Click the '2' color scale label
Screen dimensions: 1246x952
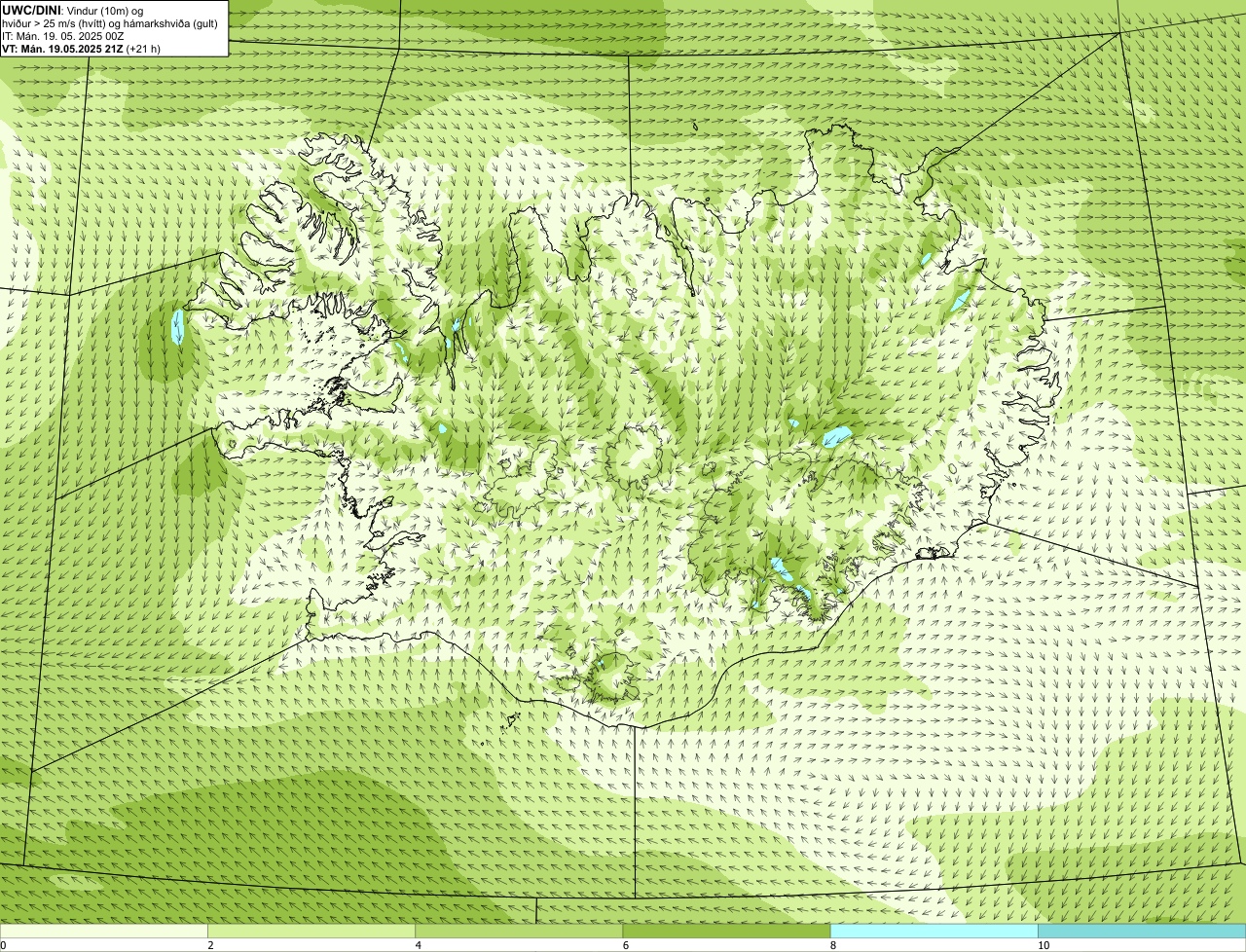210,945
